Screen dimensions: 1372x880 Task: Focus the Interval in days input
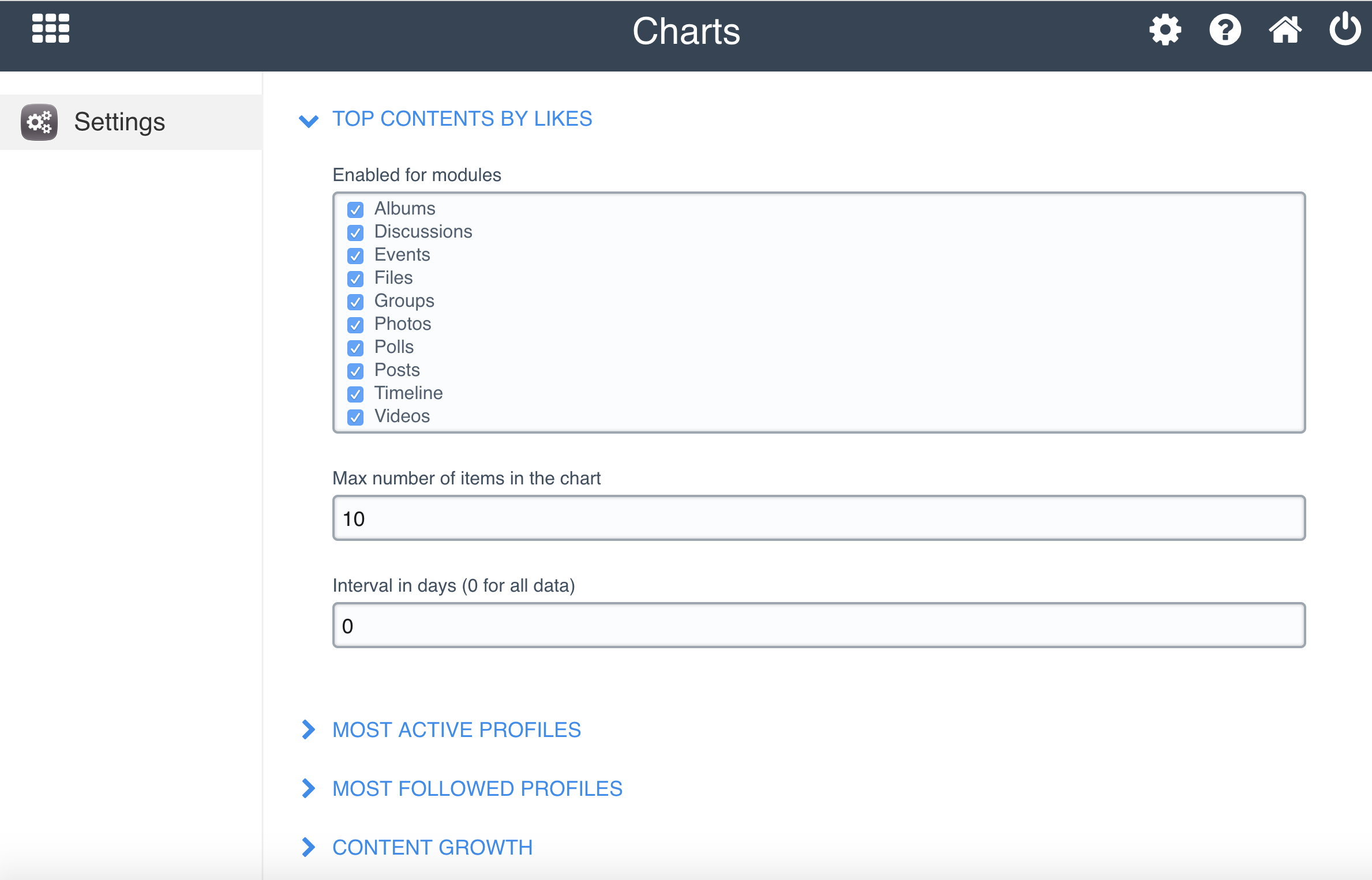click(818, 626)
